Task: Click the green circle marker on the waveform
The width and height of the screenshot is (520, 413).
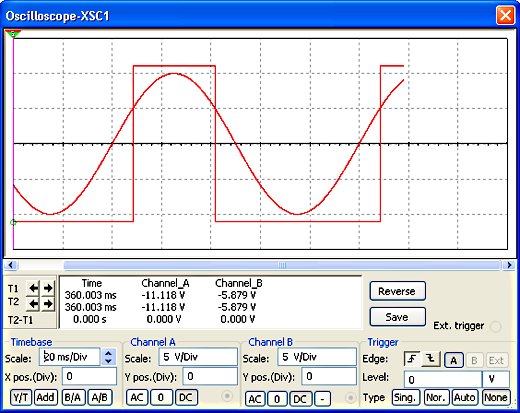Action: 13,222
